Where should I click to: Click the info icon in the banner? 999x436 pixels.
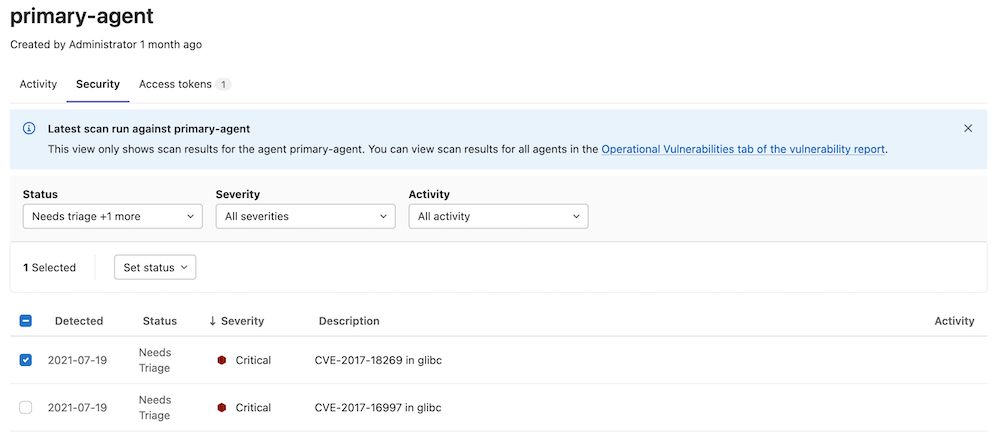[x=29, y=129]
